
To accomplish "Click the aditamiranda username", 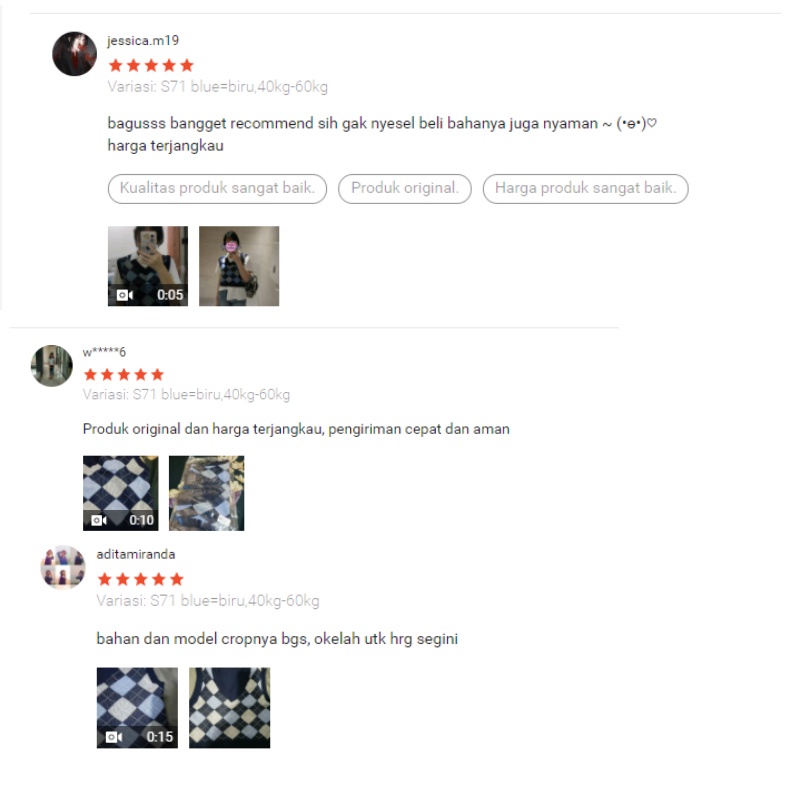I will coord(136,554).
